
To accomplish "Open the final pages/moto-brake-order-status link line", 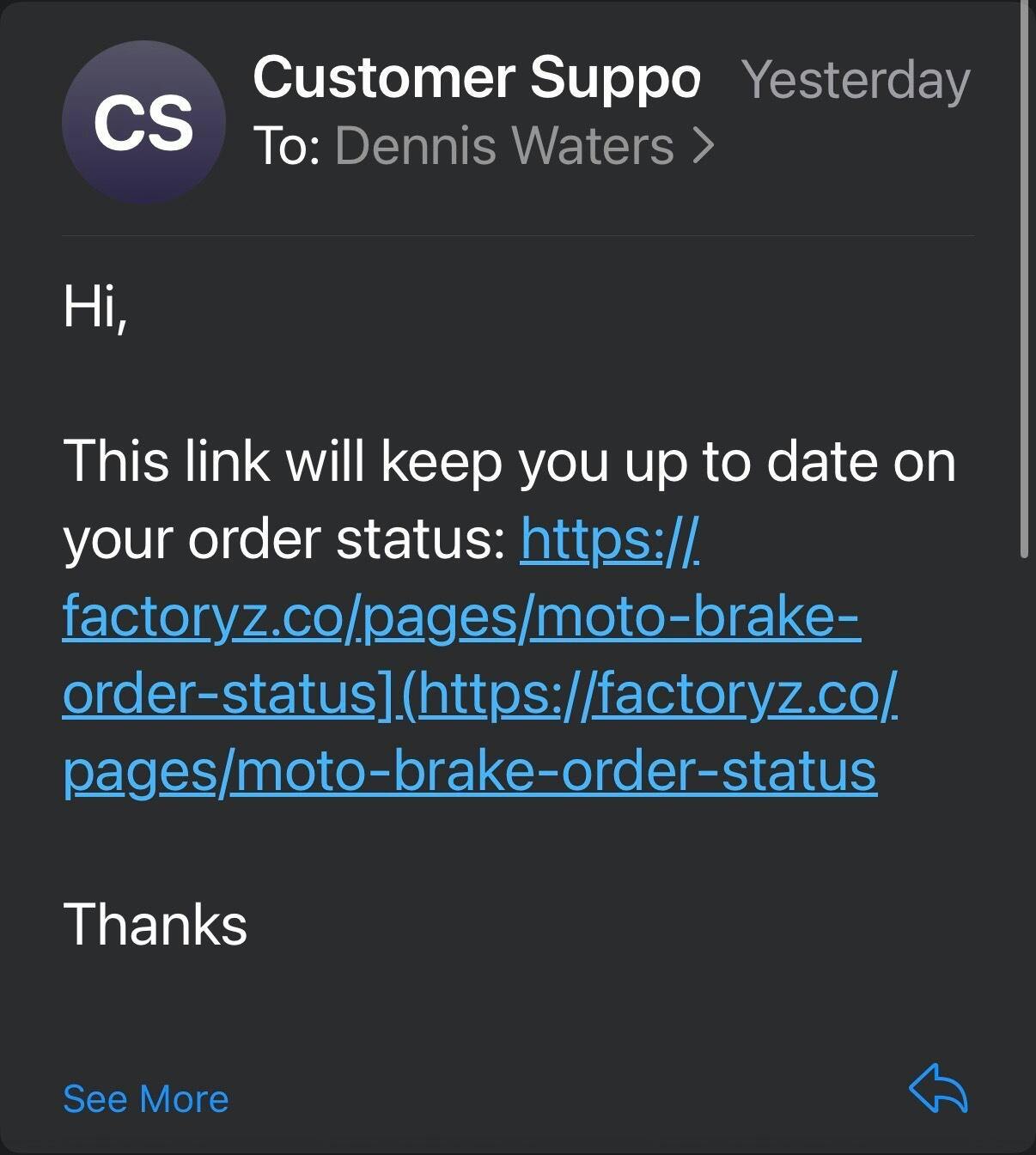I will [470, 771].
